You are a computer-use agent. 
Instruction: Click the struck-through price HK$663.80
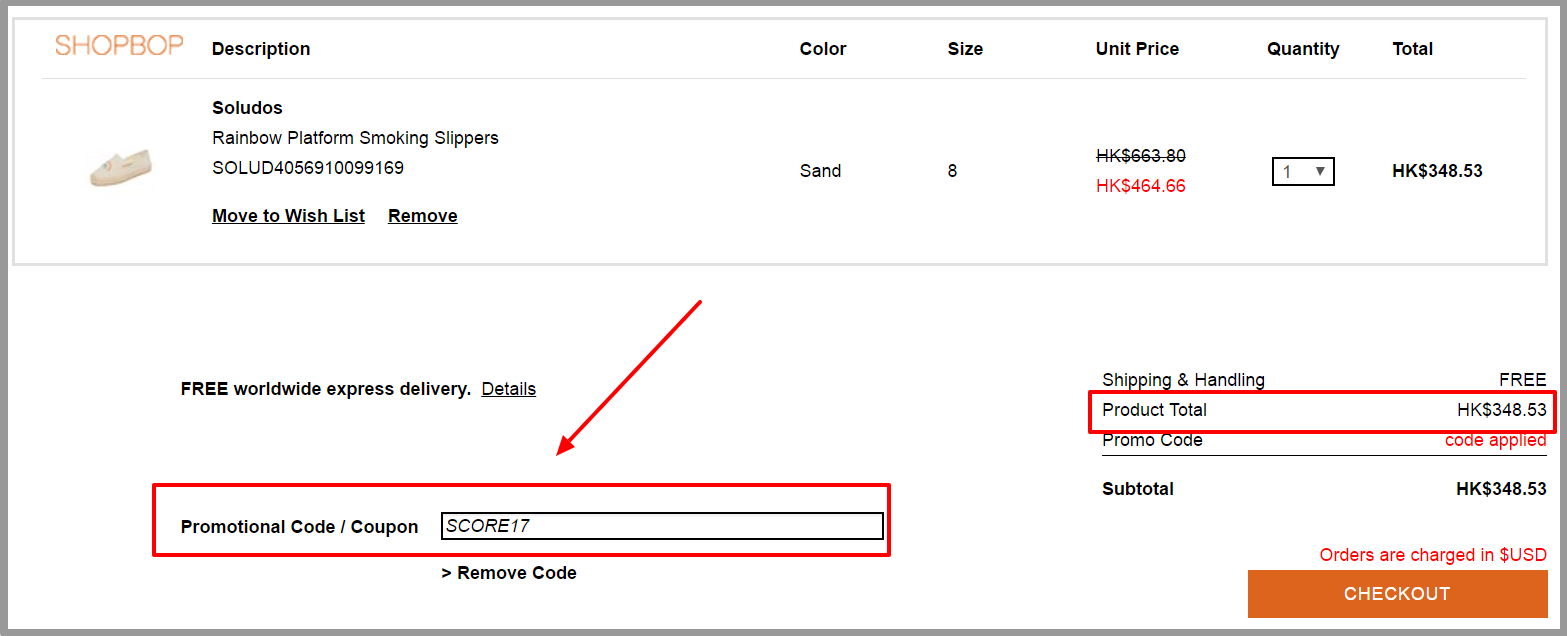click(1141, 156)
